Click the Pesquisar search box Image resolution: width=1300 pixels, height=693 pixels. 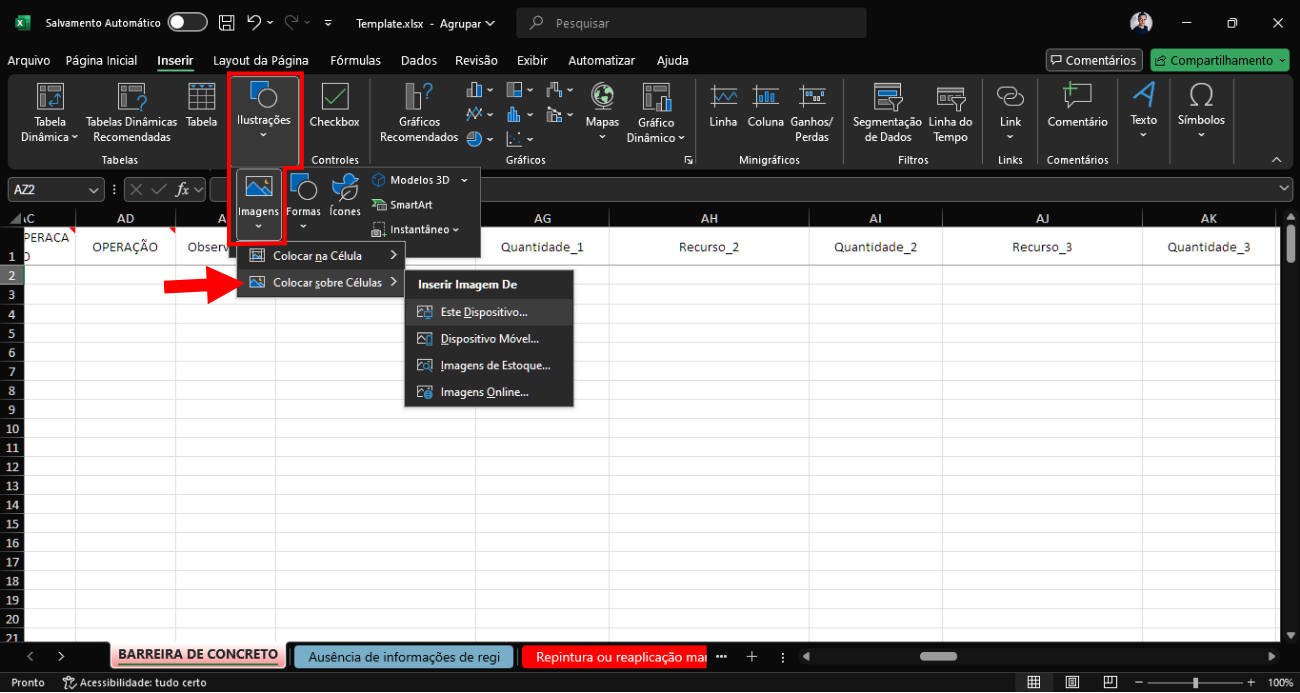point(690,23)
